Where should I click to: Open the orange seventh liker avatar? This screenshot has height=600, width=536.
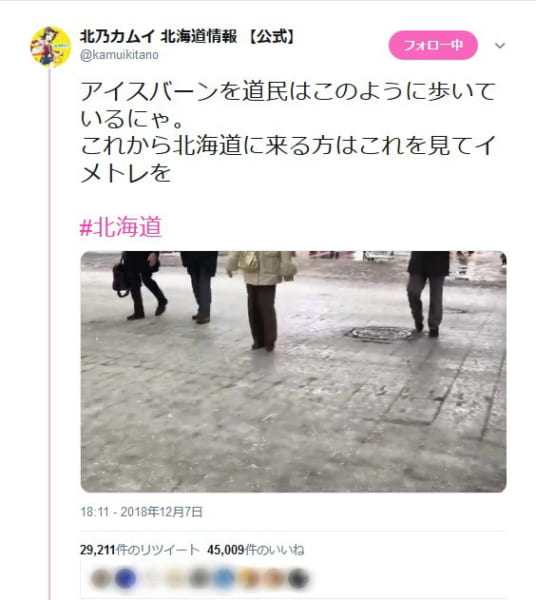(x=249, y=579)
